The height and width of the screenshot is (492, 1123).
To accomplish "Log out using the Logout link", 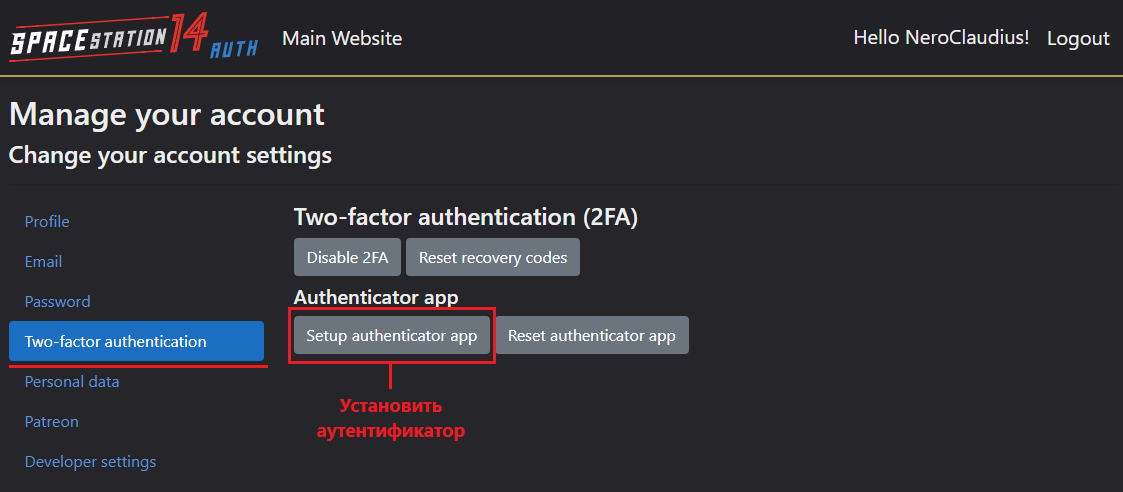I will 1078,38.
